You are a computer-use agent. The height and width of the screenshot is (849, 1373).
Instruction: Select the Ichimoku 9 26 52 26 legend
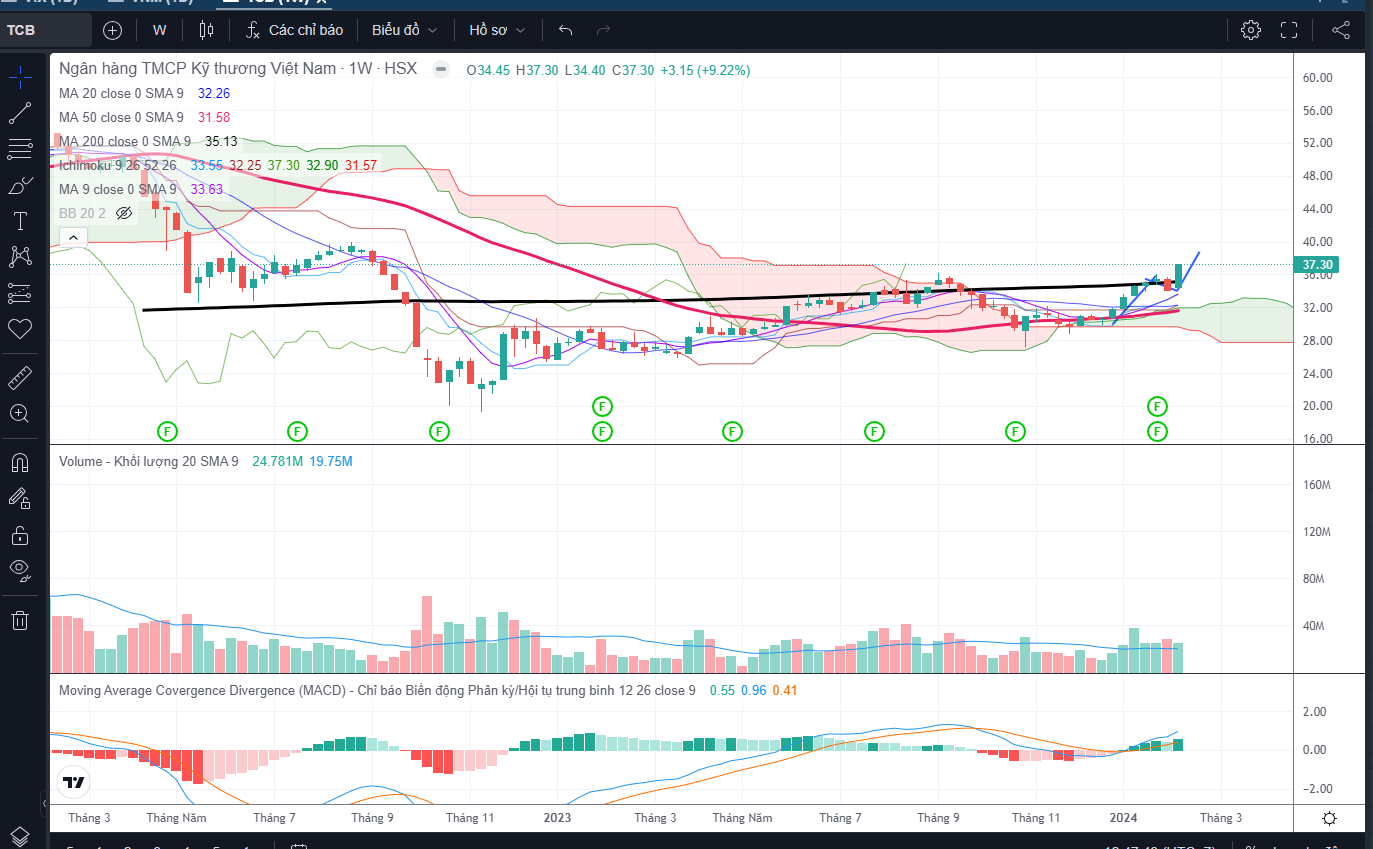118,165
